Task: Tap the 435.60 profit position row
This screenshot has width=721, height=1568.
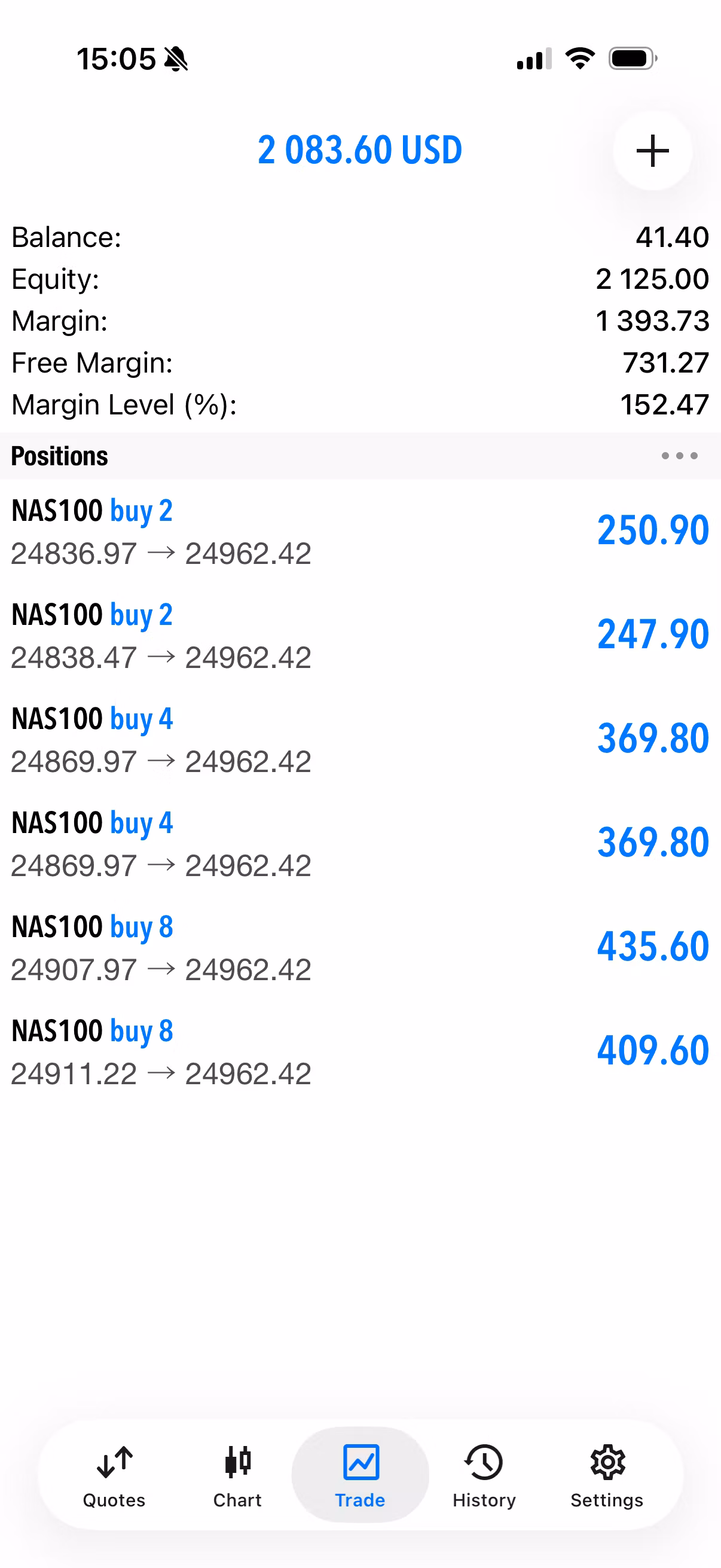Action: click(360, 948)
